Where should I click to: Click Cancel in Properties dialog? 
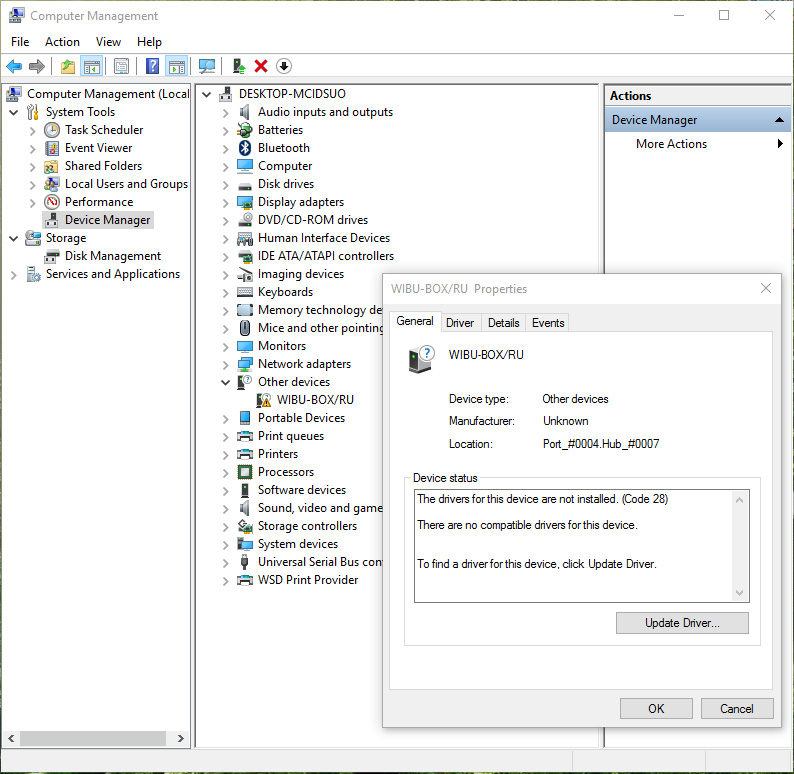pyautogui.click(x=737, y=708)
